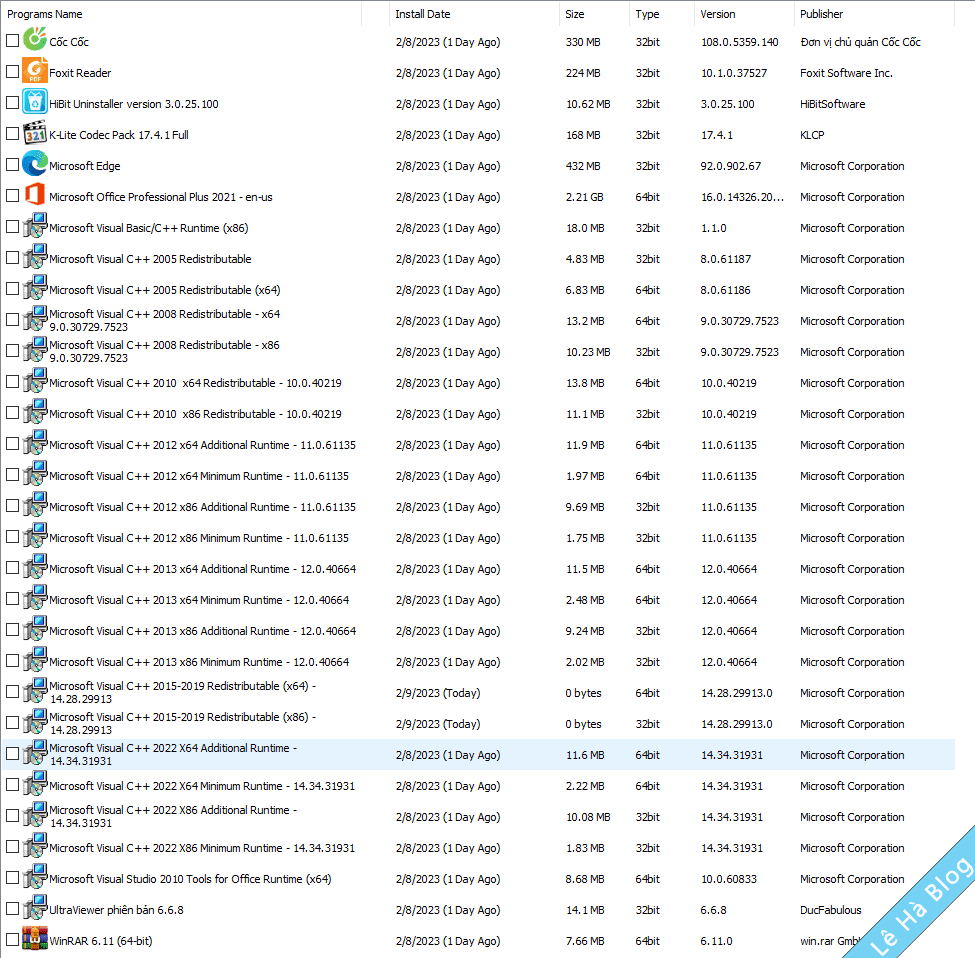This screenshot has height=958, width=975.
Task: Enable the checkbox for WinRAR 6.11
Action: 13,940
